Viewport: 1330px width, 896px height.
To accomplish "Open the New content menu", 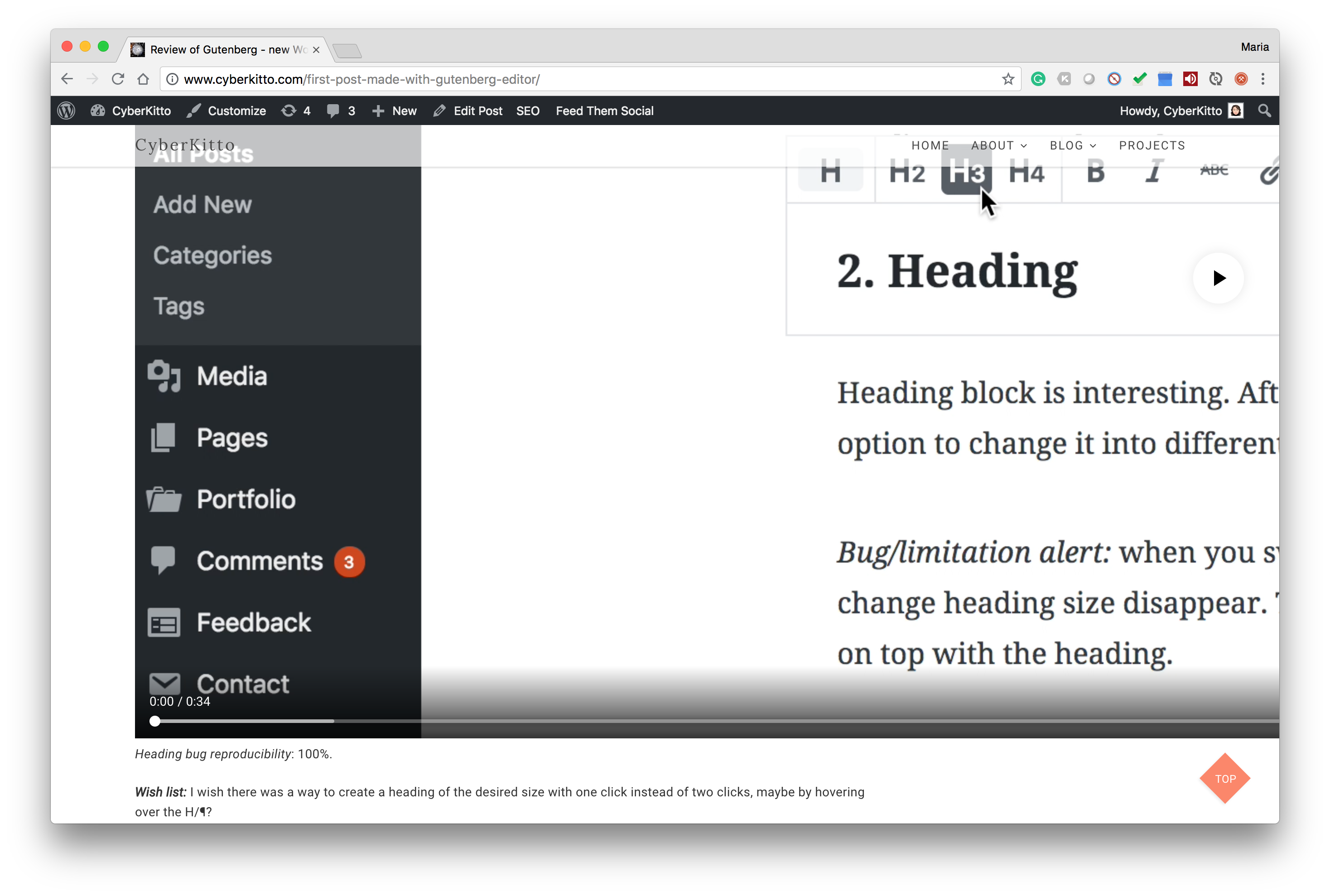I will (x=394, y=111).
